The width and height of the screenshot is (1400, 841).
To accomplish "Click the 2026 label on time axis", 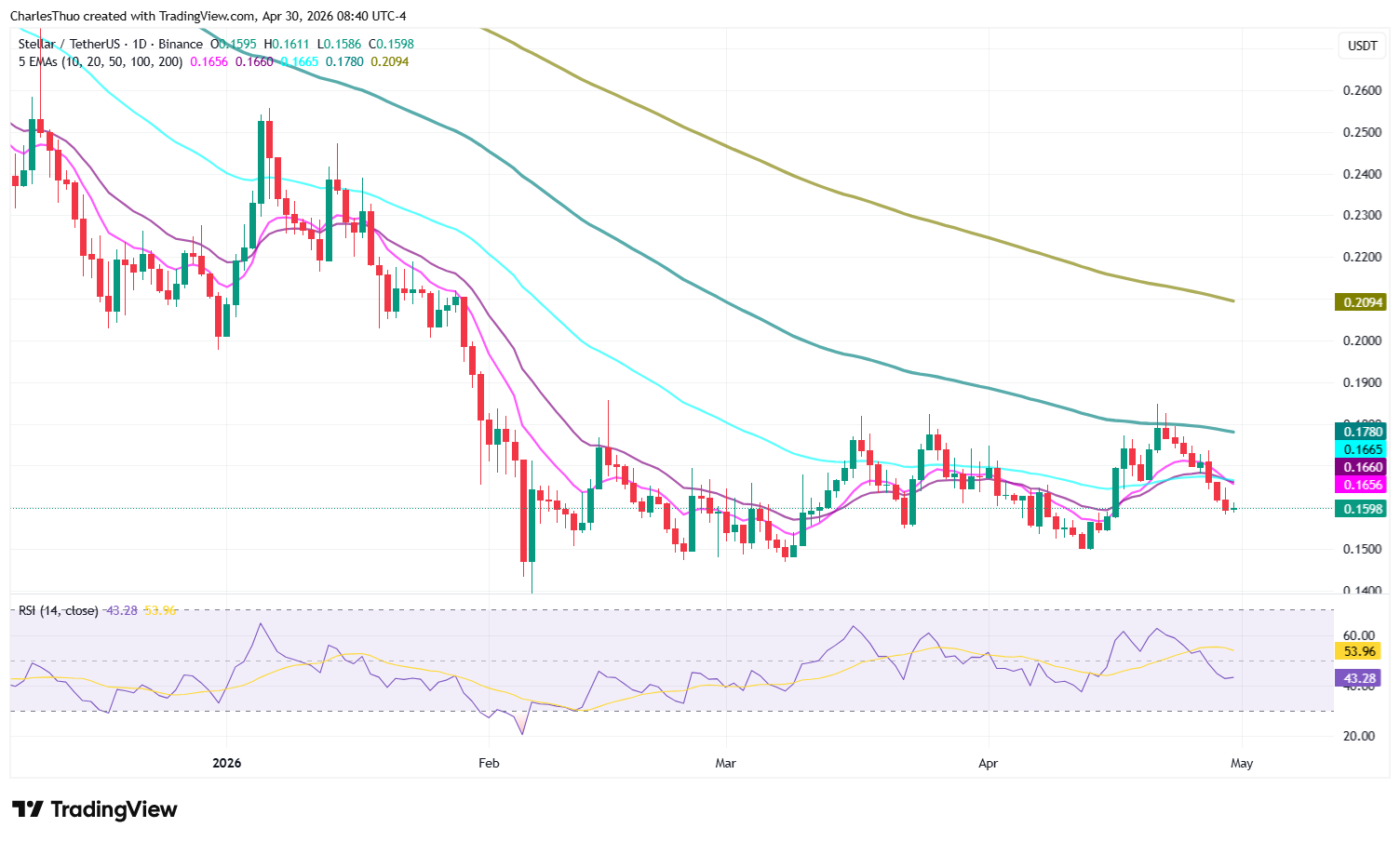I will pyautogui.click(x=226, y=763).
